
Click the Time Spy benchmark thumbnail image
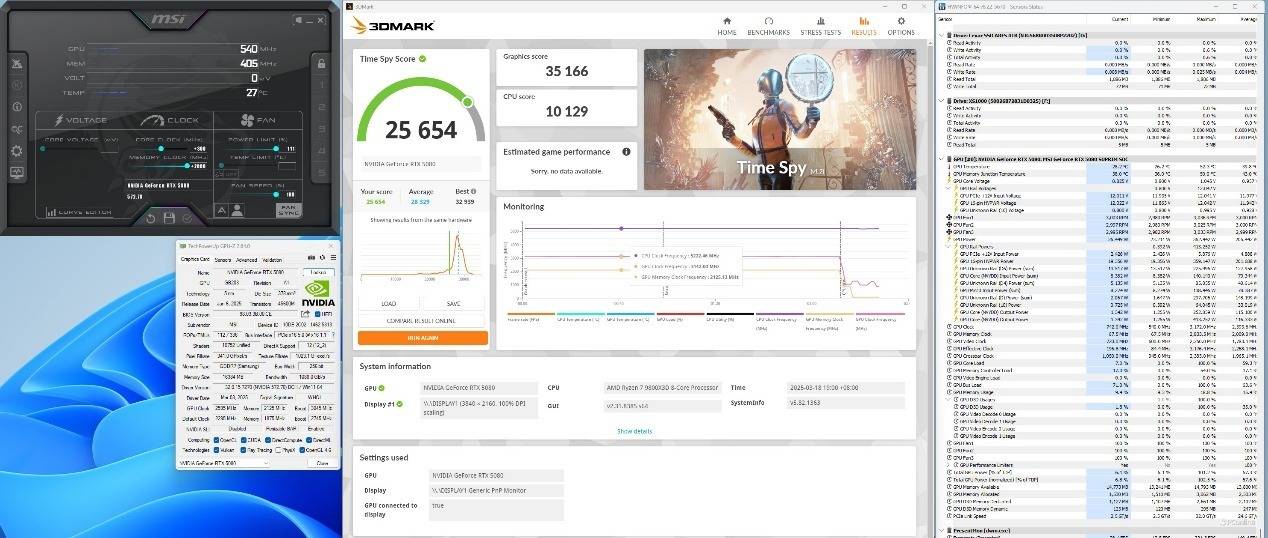click(780, 119)
